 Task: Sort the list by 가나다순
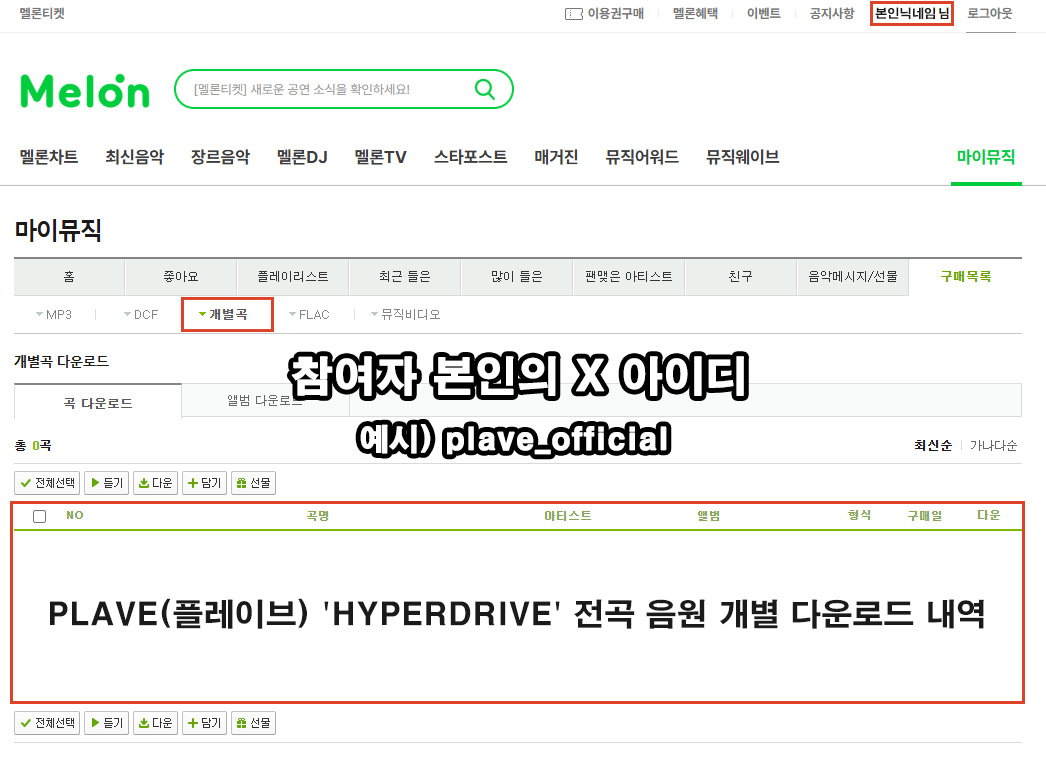993,446
